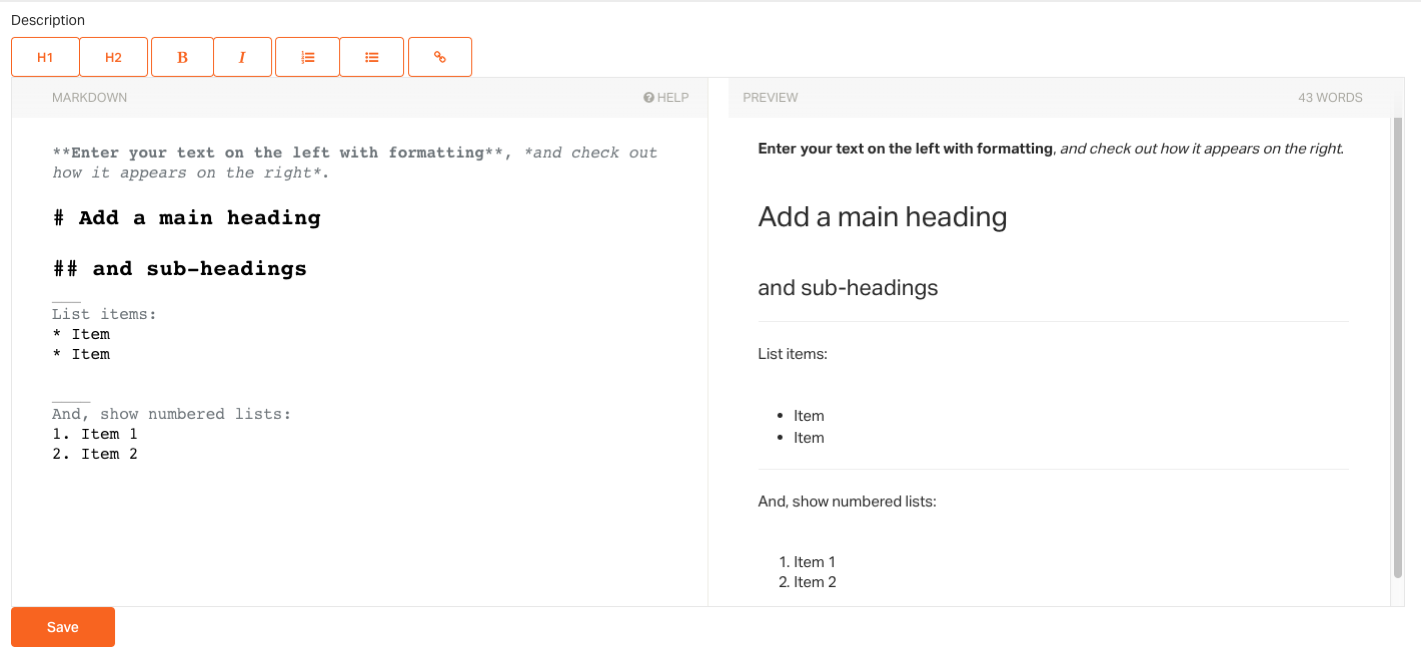This screenshot has width=1421, height=659.
Task: Click the question mark icon beside HELP
Action: (648, 98)
